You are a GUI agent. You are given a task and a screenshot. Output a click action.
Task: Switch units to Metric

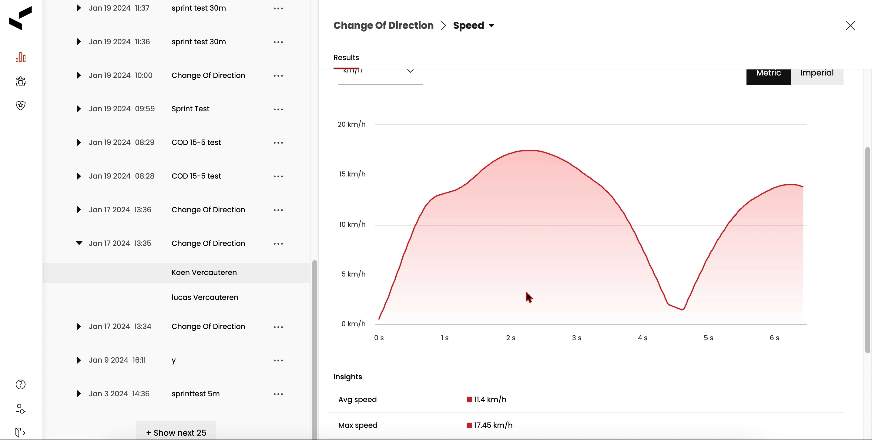(x=768, y=76)
